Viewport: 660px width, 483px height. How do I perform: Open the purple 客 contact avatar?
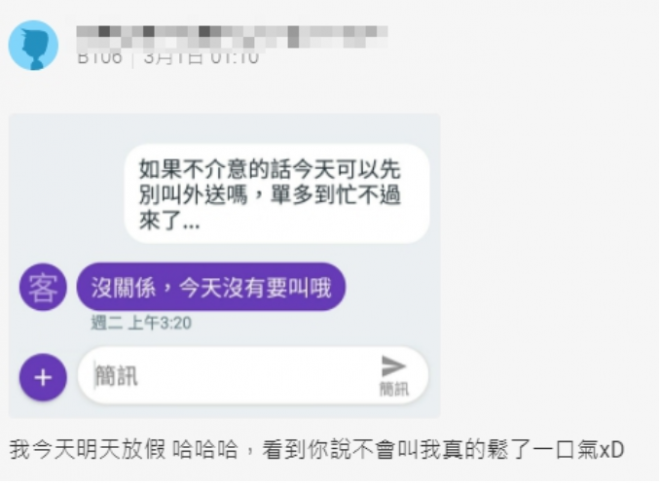[x=43, y=287]
